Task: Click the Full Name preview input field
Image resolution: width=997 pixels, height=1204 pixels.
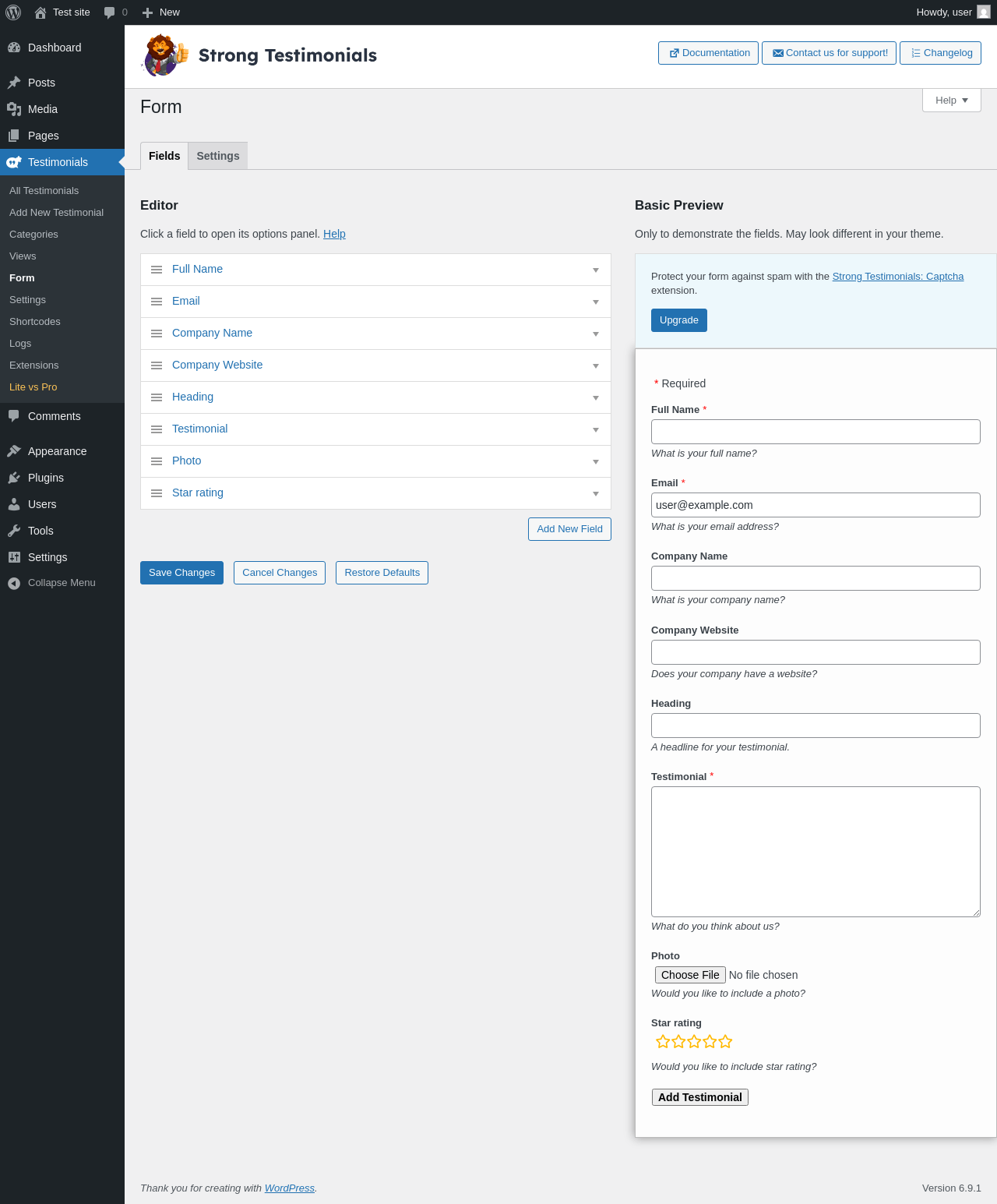Action: (x=816, y=432)
